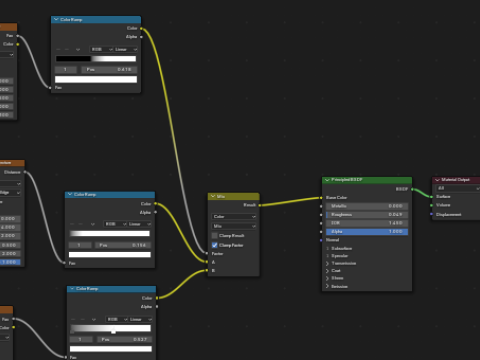Remove the color stop in middle Color Ramp
Viewport: 480px width, 360px height.
coord(81,224)
